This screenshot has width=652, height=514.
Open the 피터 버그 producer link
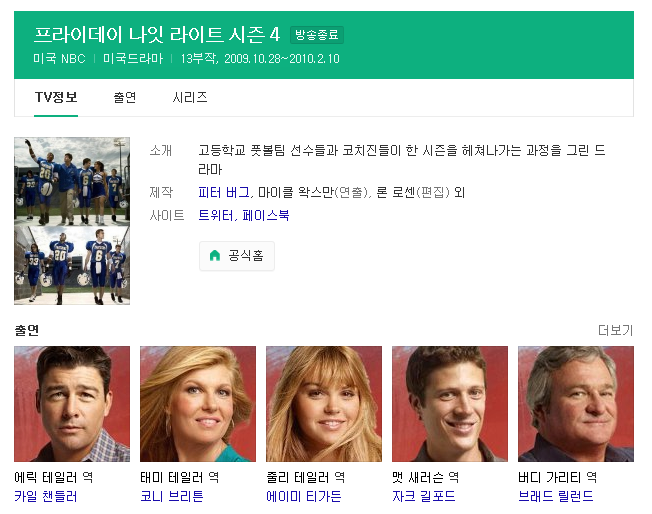224,192
